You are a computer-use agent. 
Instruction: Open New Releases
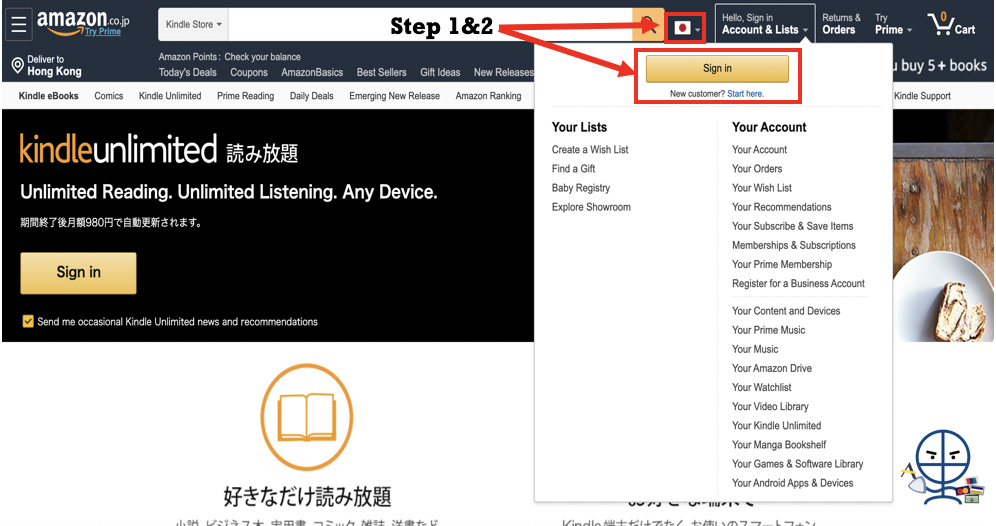click(504, 72)
